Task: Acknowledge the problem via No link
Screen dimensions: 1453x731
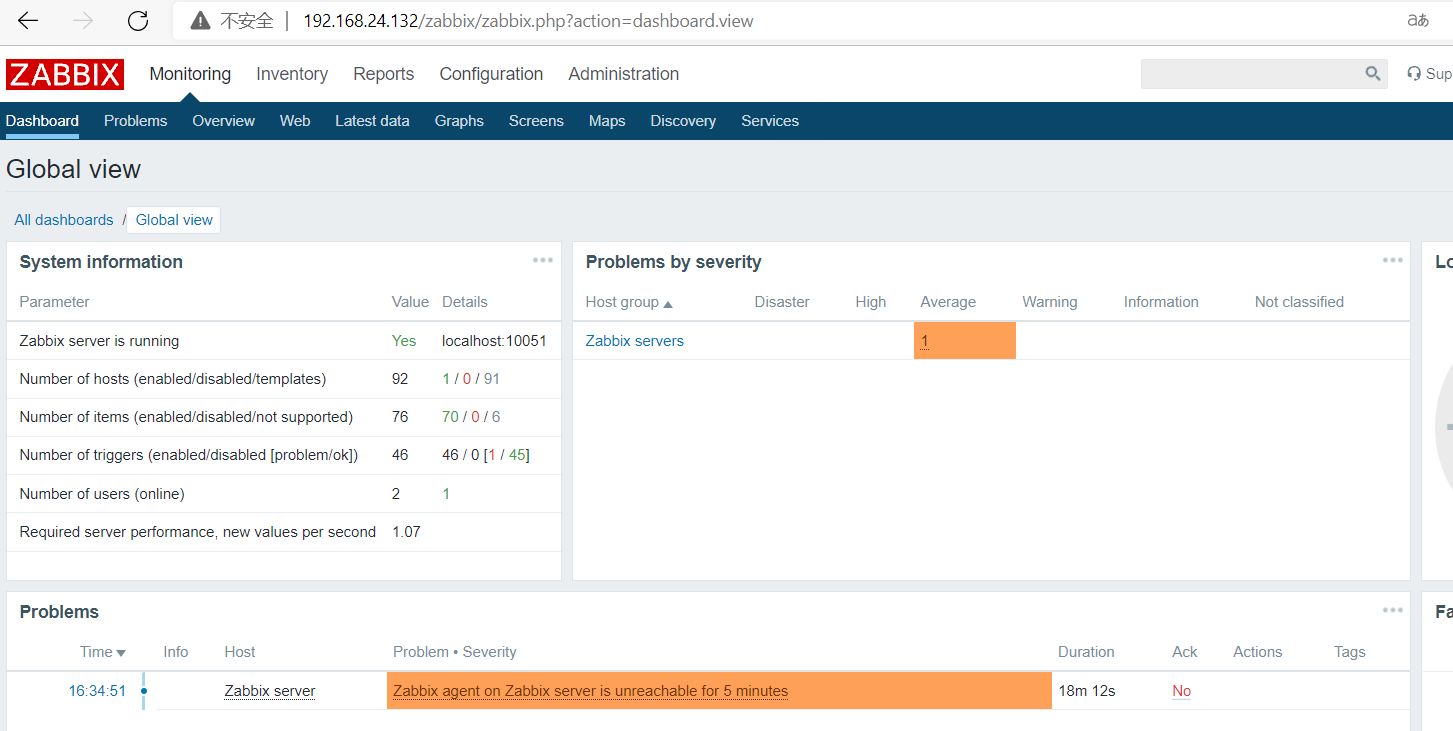Action: (x=1182, y=691)
